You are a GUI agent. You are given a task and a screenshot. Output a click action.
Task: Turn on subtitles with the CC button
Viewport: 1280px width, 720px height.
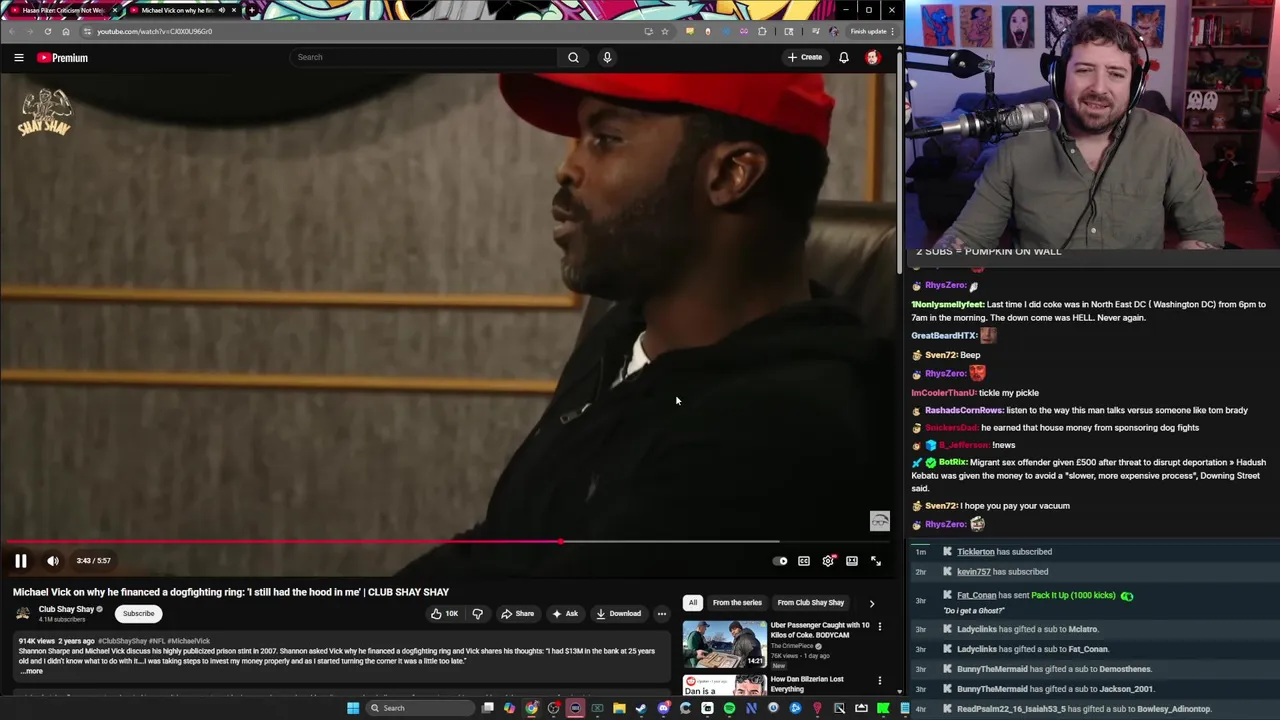[x=804, y=561]
